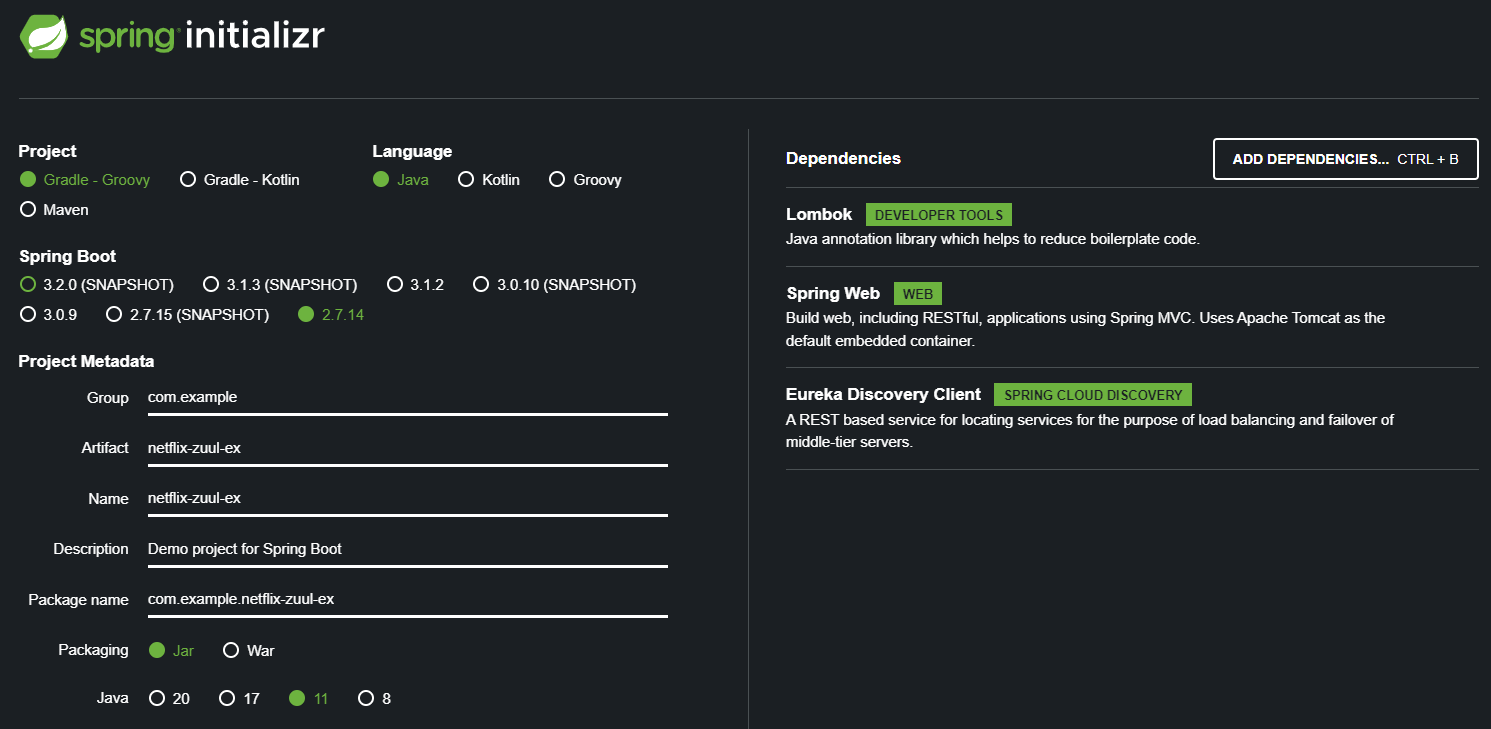Choose Java version 11

[x=309, y=698]
